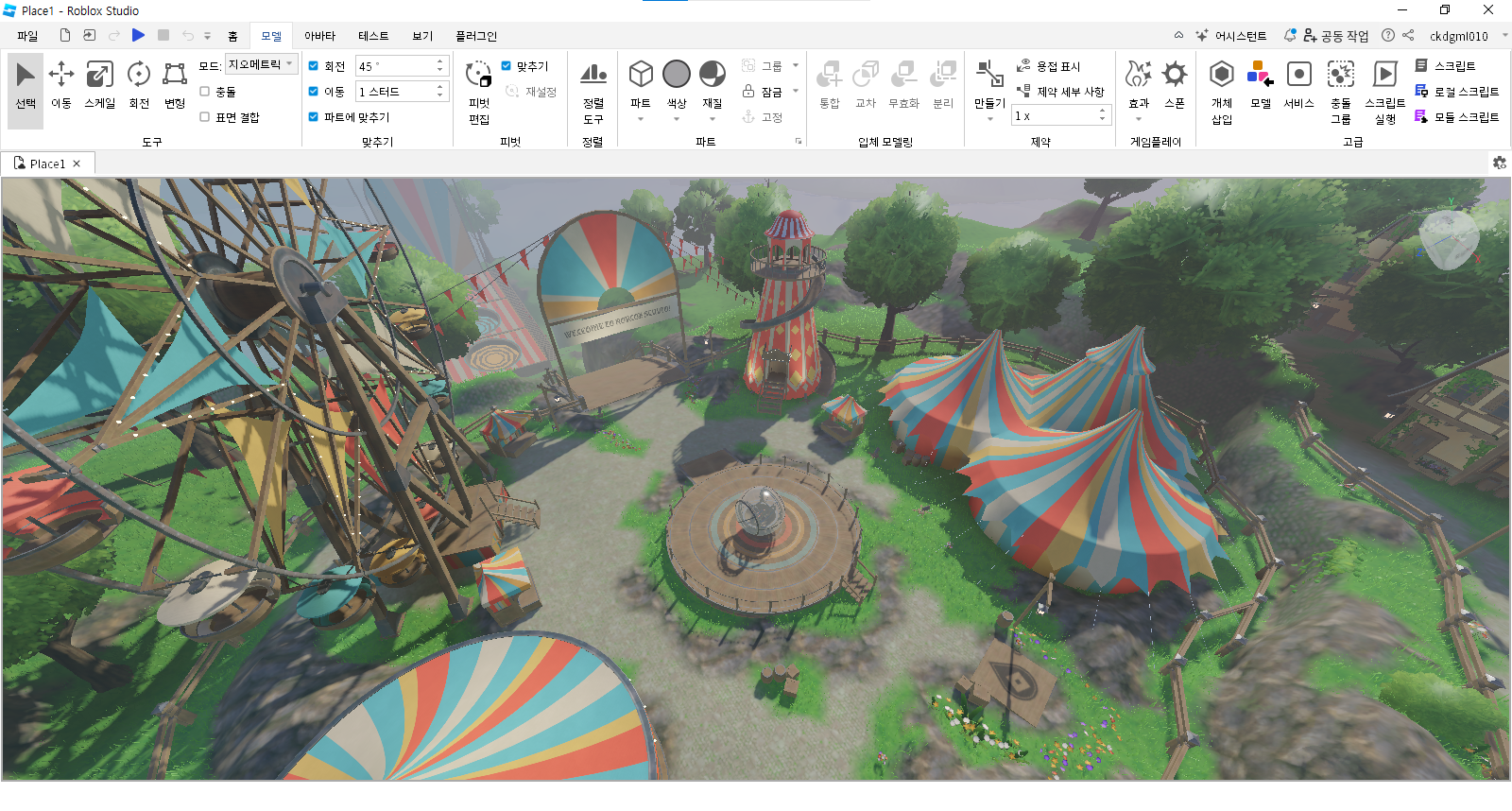This screenshot has width=1512, height=811.
Task: Click the 색상 (Color) circle swatch
Action: click(677, 74)
